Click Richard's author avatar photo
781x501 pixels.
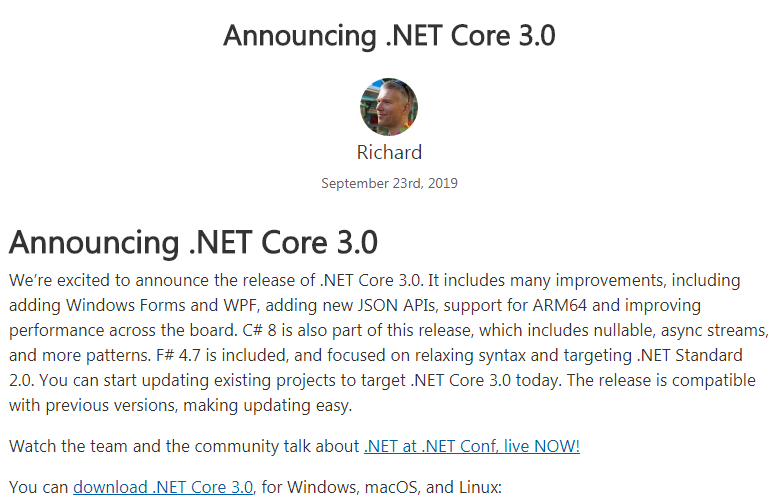(x=389, y=107)
